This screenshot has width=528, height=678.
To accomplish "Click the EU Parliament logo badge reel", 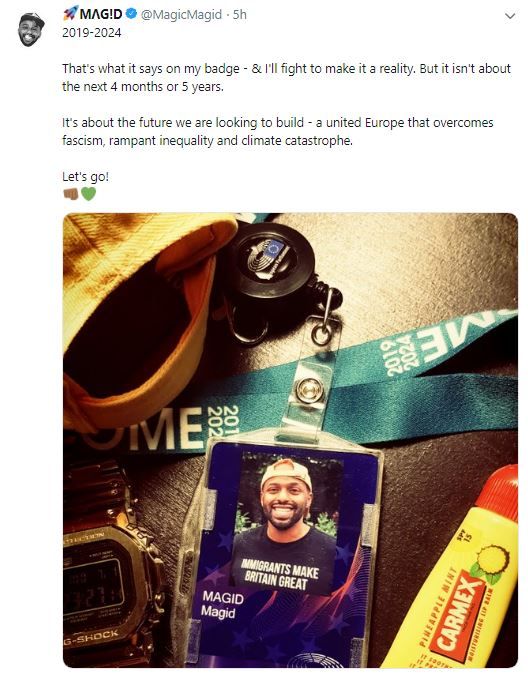I will coord(270,258).
